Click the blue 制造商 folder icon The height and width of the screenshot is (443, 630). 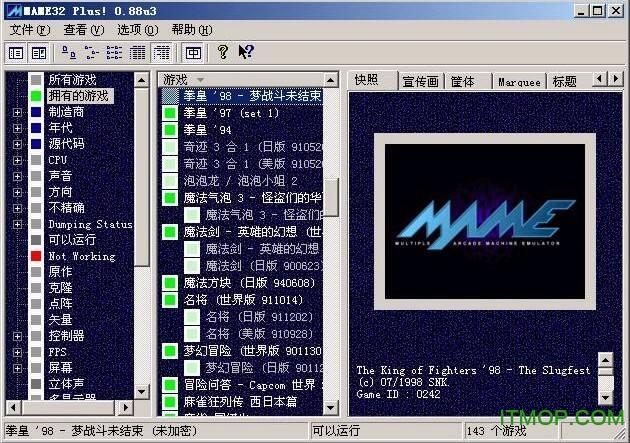(36, 112)
